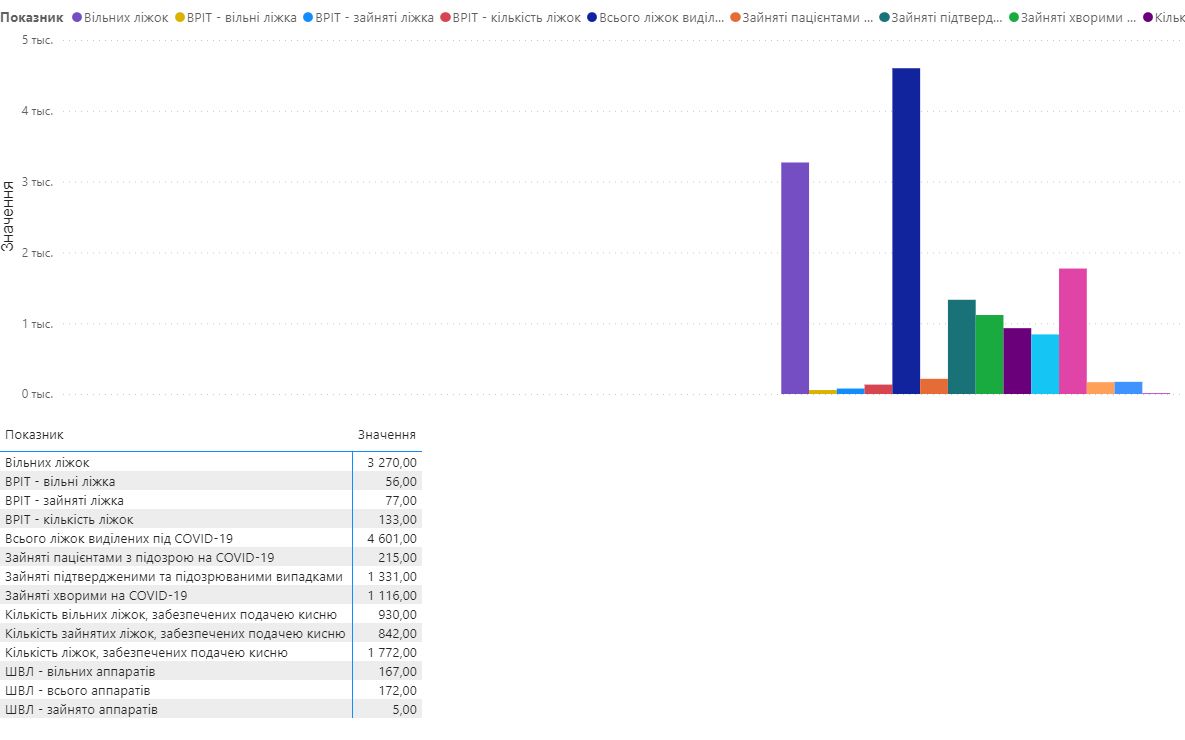The width and height of the screenshot is (1185, 740).
Task: Select the green bar in the chart
Action: point(989,354)
